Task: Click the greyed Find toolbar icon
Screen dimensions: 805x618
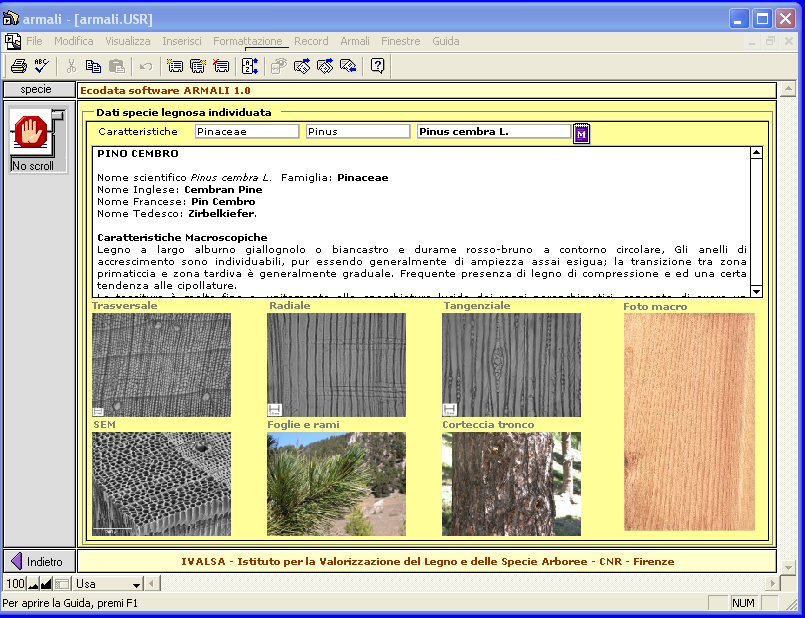Action: coord(279,66)
